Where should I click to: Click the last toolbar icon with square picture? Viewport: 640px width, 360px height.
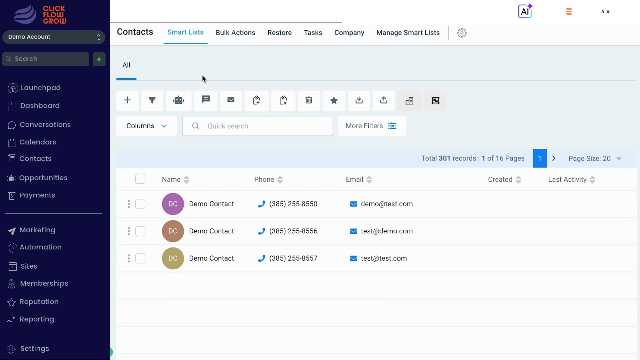click(x=436, y=100)
